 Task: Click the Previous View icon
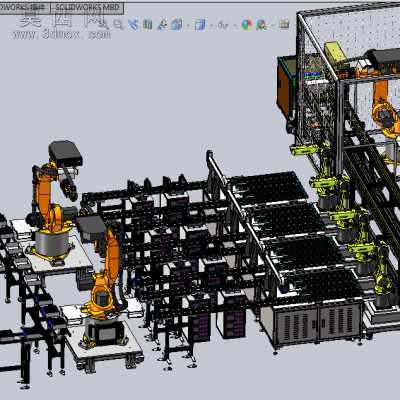133,24
